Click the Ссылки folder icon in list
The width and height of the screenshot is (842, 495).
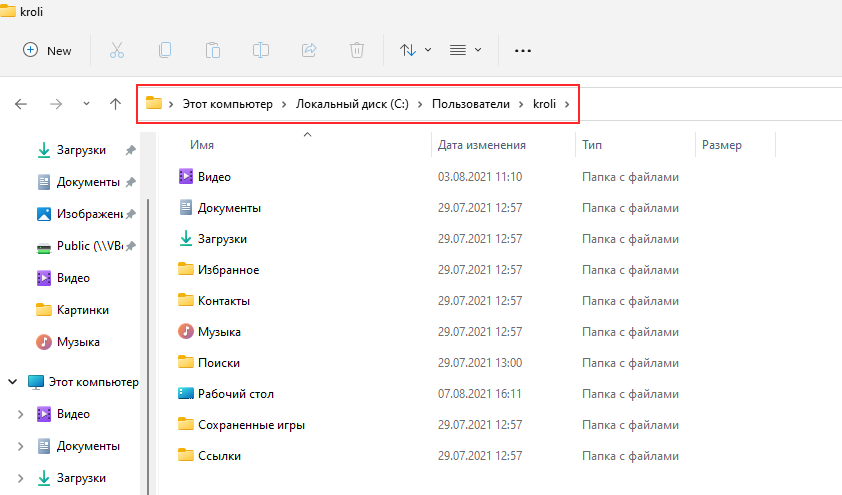click(186, 455)
